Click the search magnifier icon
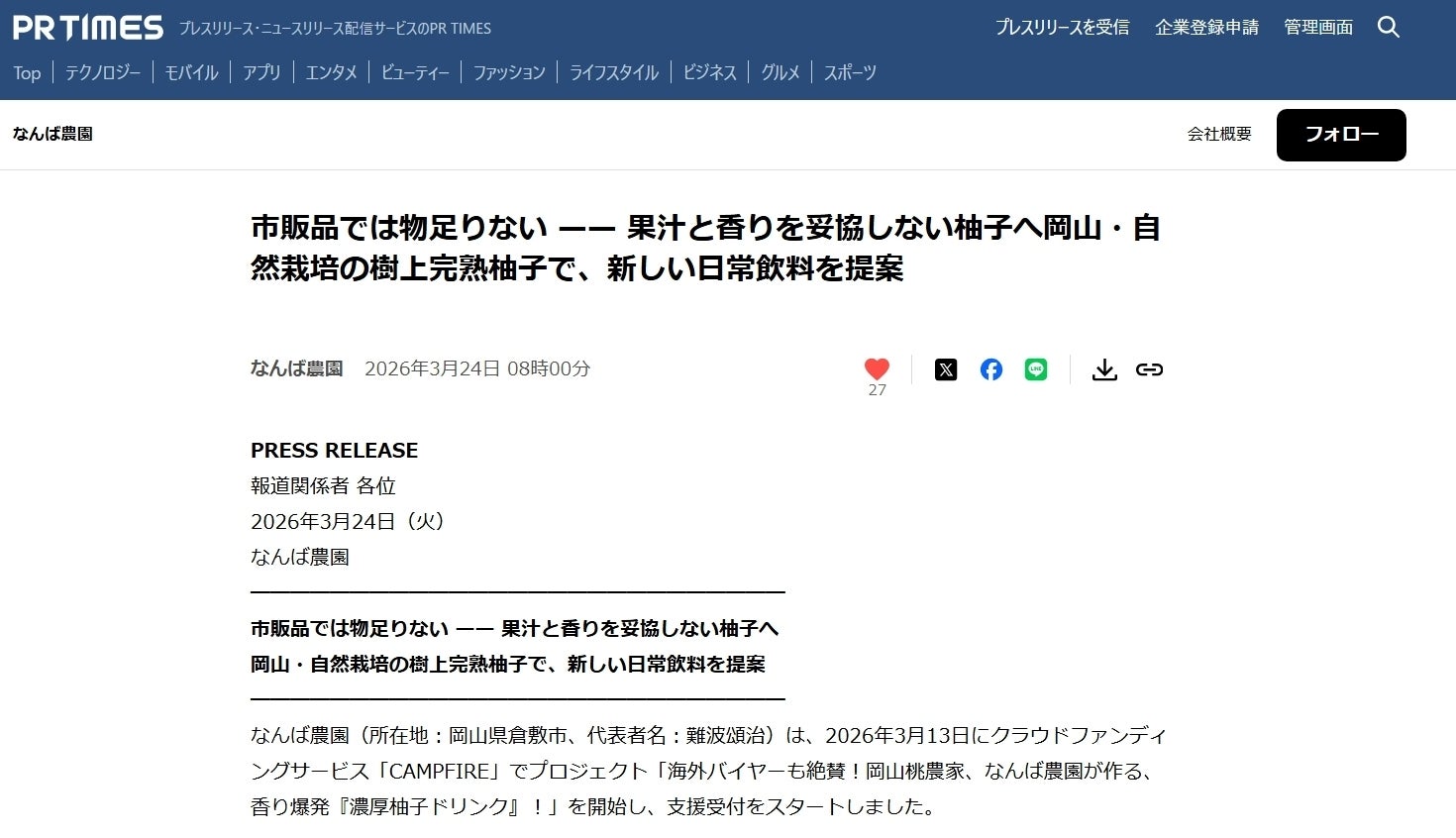 coord(1389,28)
